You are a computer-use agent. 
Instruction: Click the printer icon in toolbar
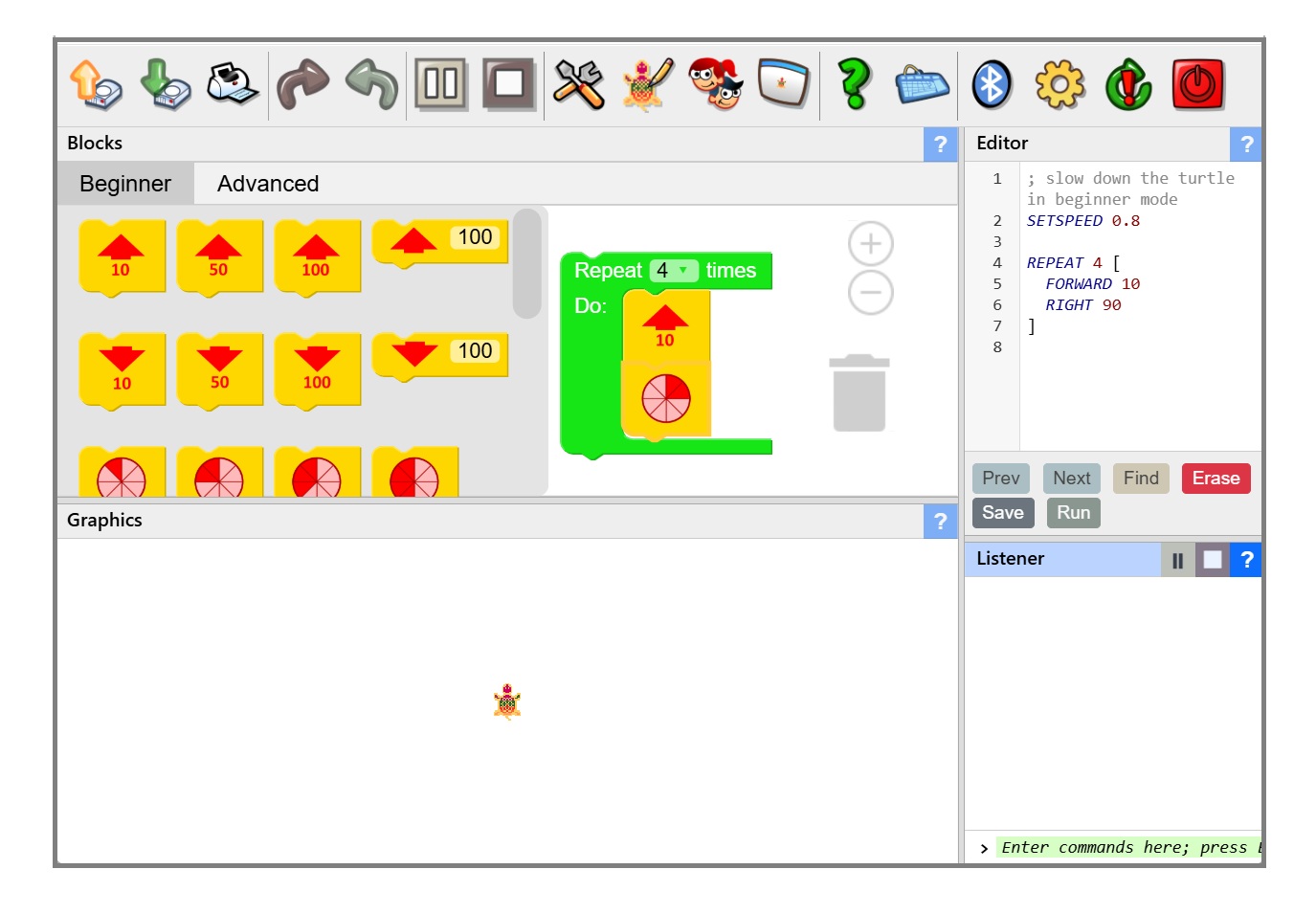[x=233, y=85]
